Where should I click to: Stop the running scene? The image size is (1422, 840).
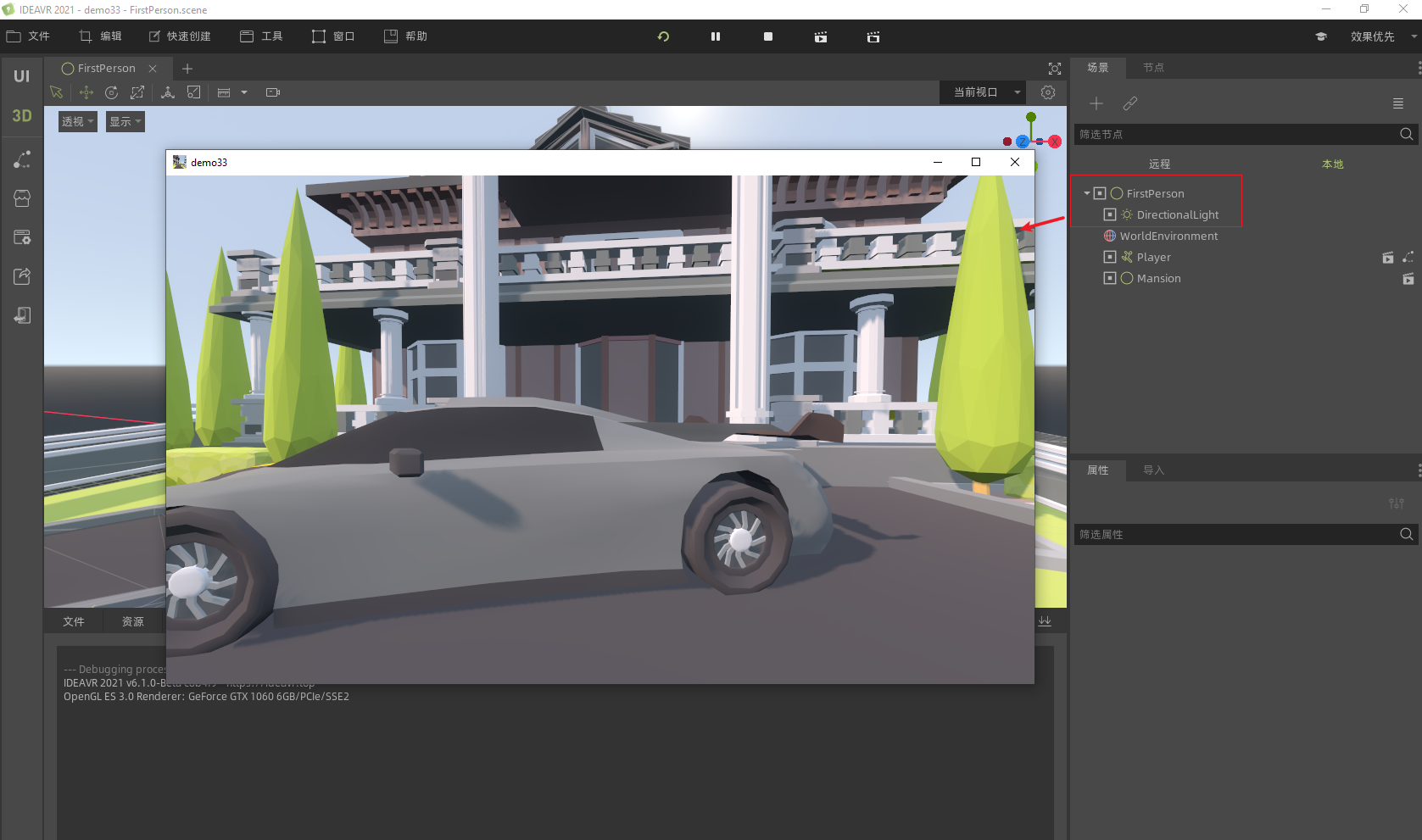click(x=768, y=36)
